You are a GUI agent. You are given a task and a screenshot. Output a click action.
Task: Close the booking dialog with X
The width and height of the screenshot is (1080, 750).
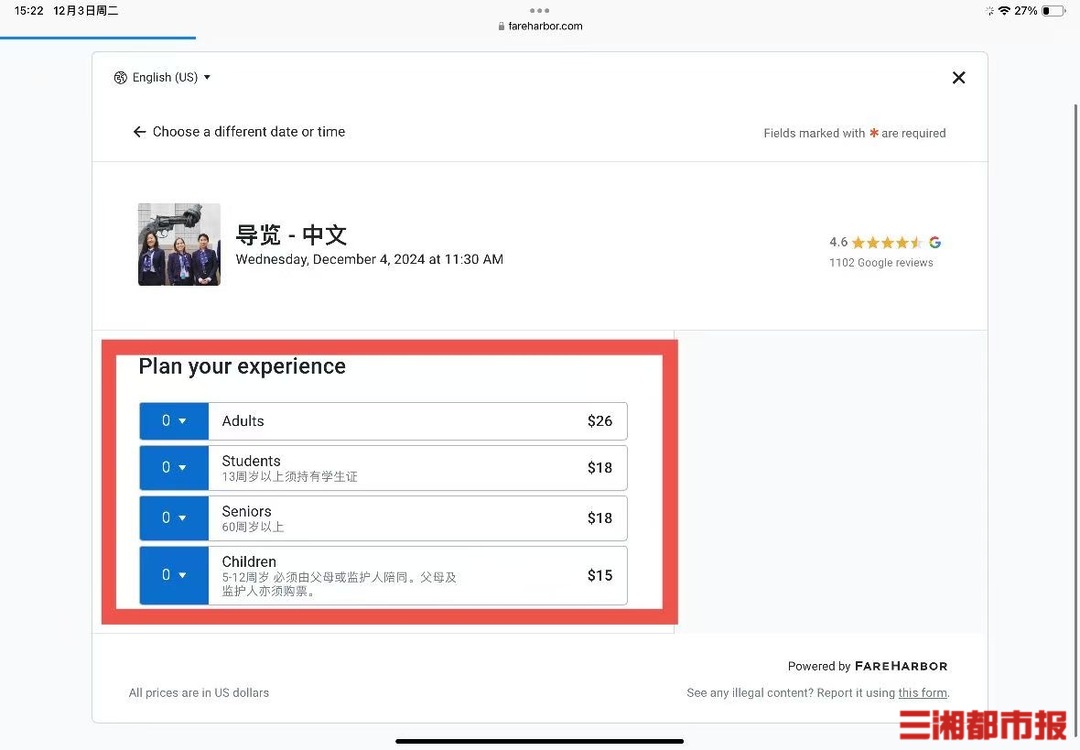tap(958, 78)
